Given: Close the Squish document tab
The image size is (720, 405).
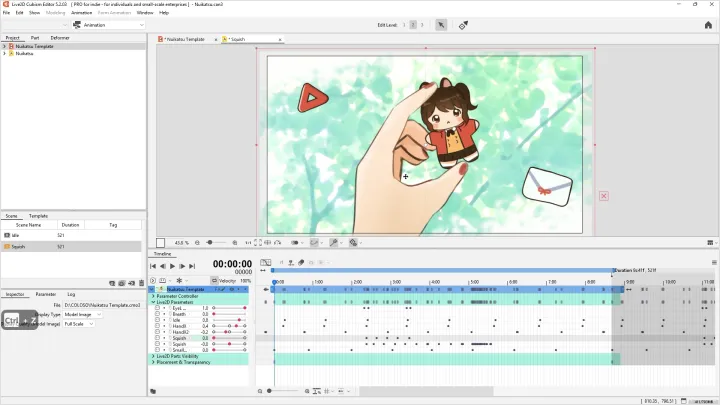Looking at the screenshot, I should pos(280,39).
